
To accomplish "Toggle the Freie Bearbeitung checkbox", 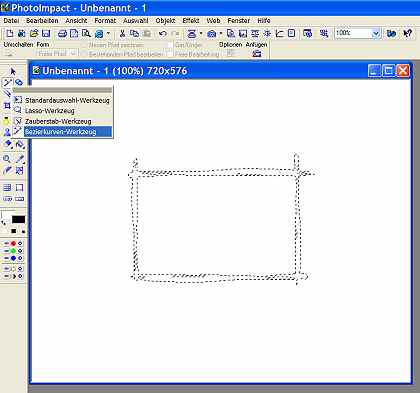I will point(170,54).
